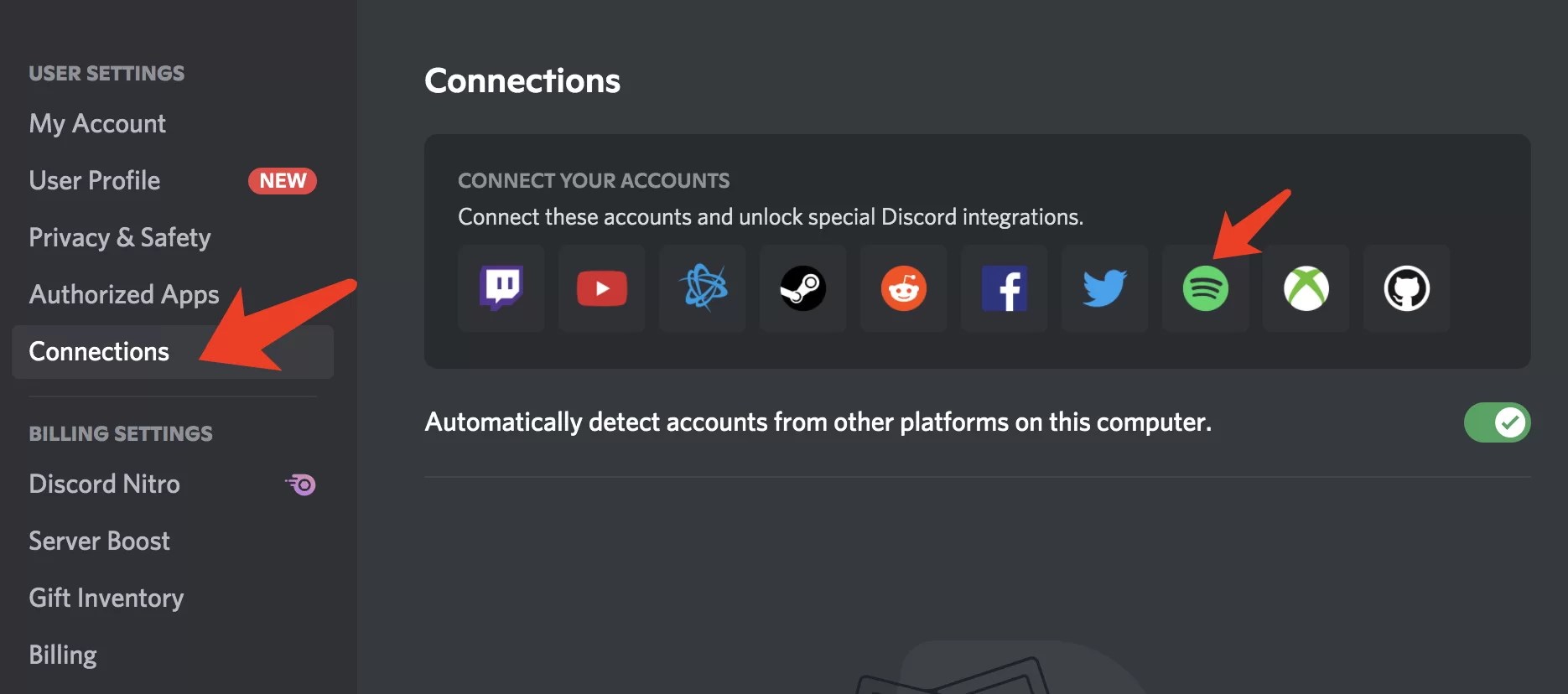Connect a Steam account
Viewport: 1568px width, 694px height.
(802, 289)
